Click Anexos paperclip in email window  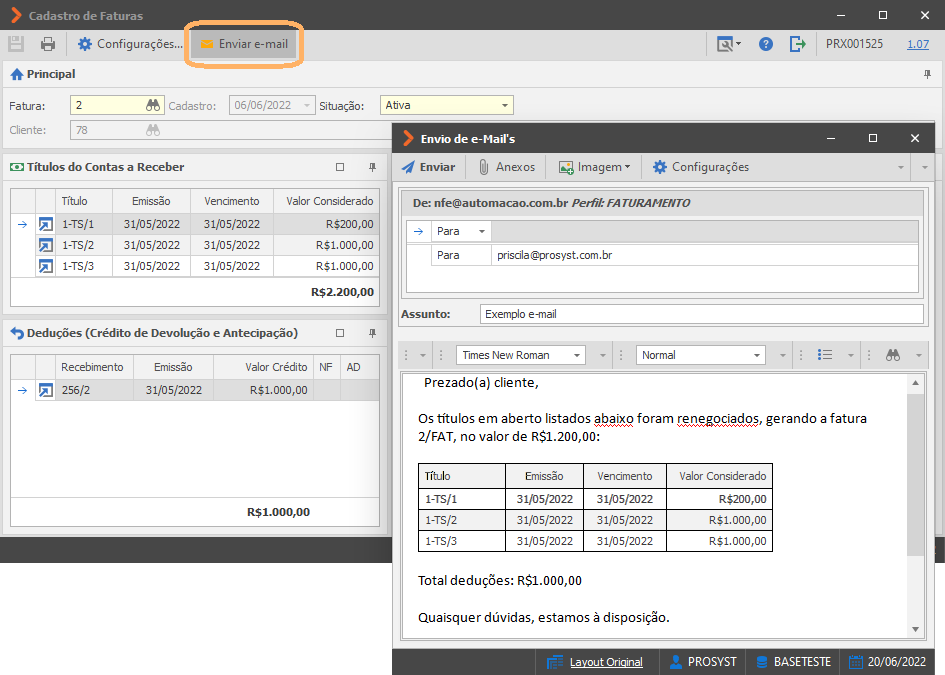[x=506, y=167]
